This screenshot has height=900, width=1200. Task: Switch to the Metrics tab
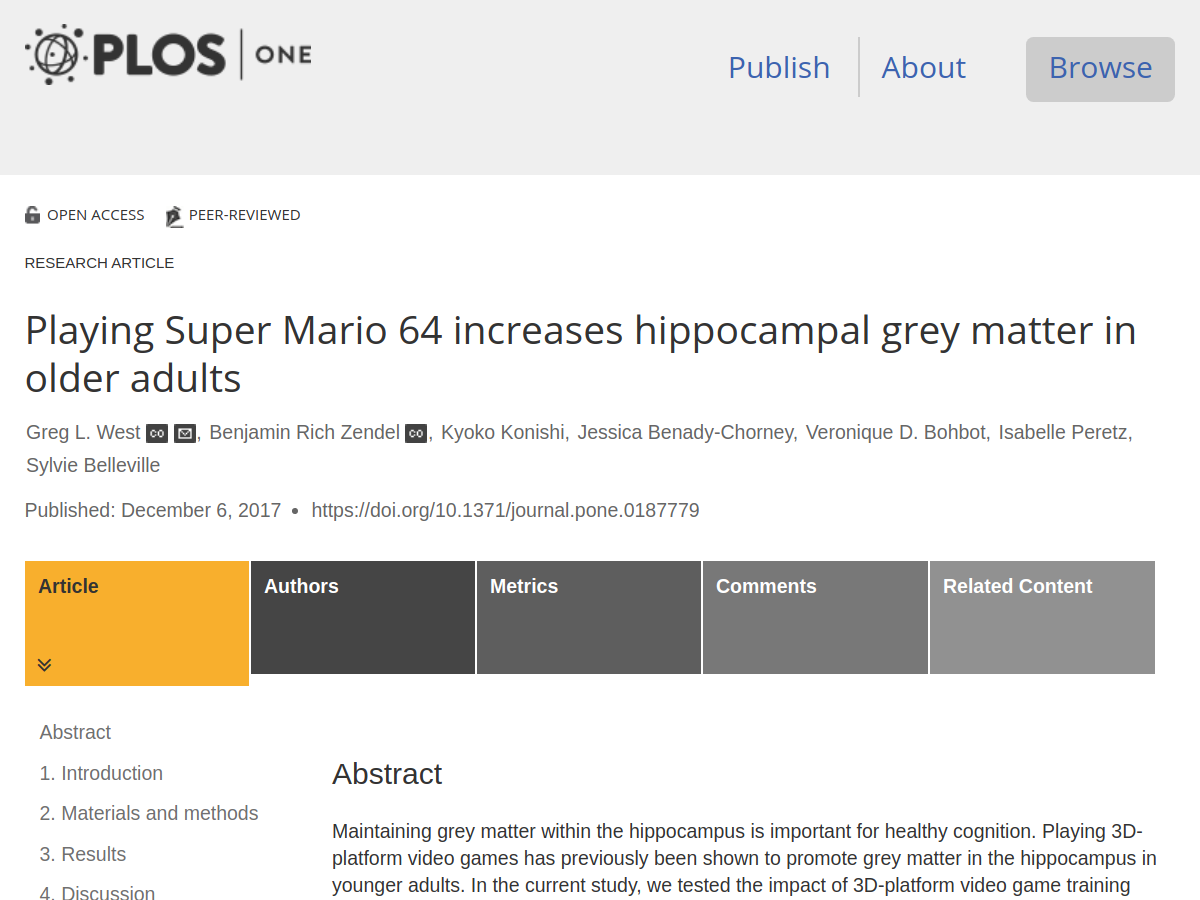[588, 617]
